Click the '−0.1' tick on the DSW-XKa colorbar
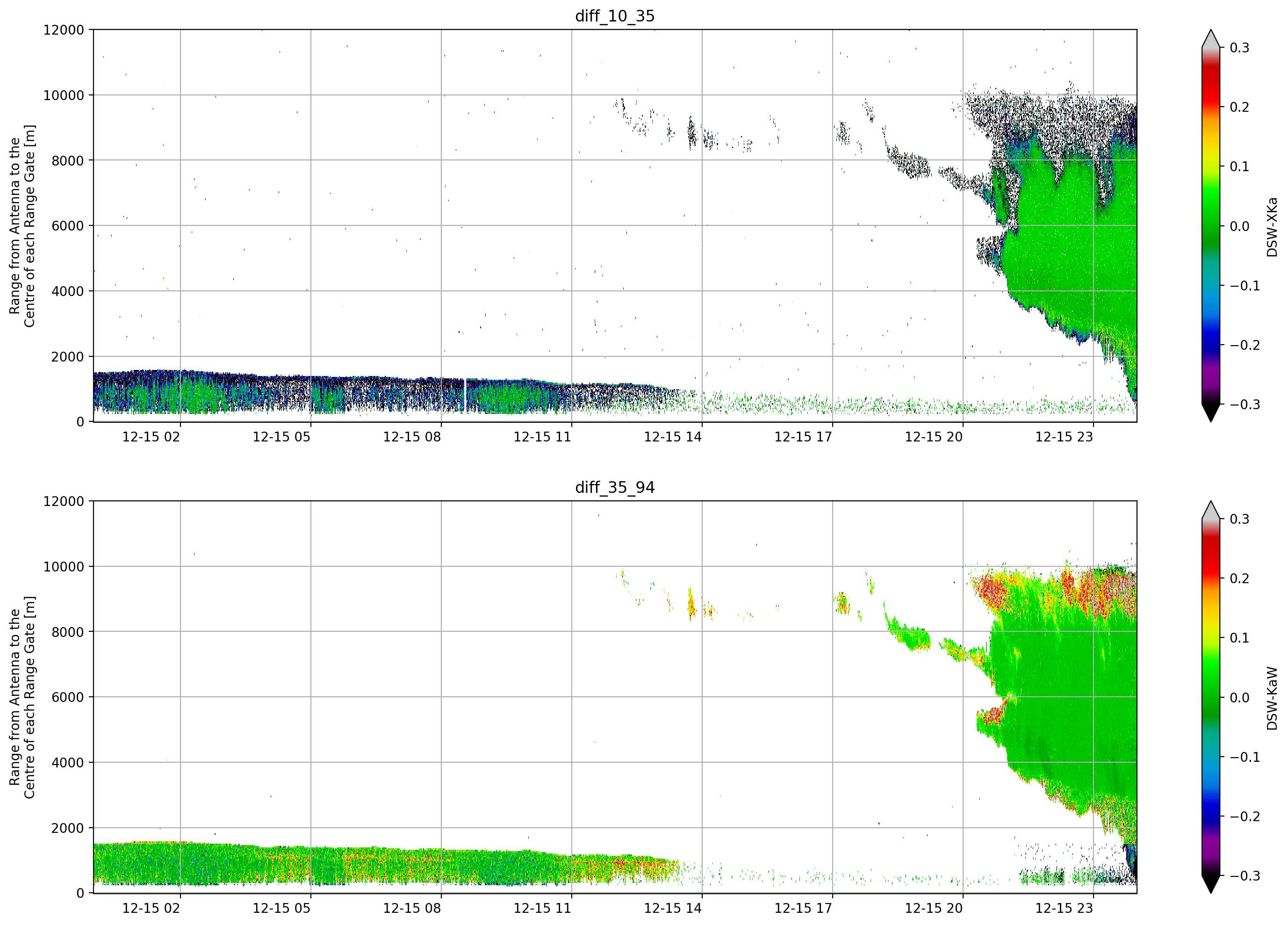Image resolution: width=1288 pixels, height=925 pixels. 1245,286
